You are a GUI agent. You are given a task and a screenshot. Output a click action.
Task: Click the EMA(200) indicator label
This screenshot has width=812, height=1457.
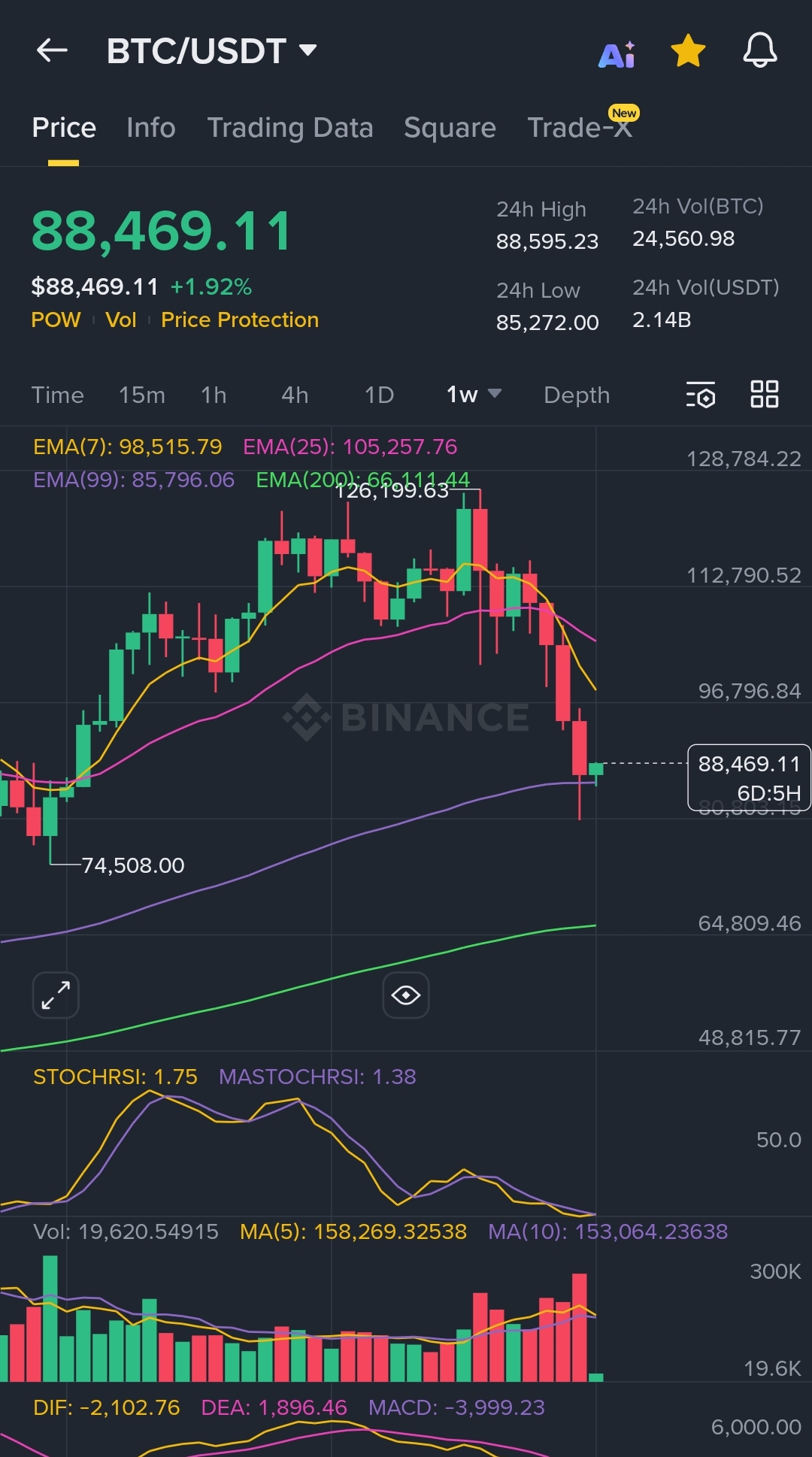coord(362,480)
